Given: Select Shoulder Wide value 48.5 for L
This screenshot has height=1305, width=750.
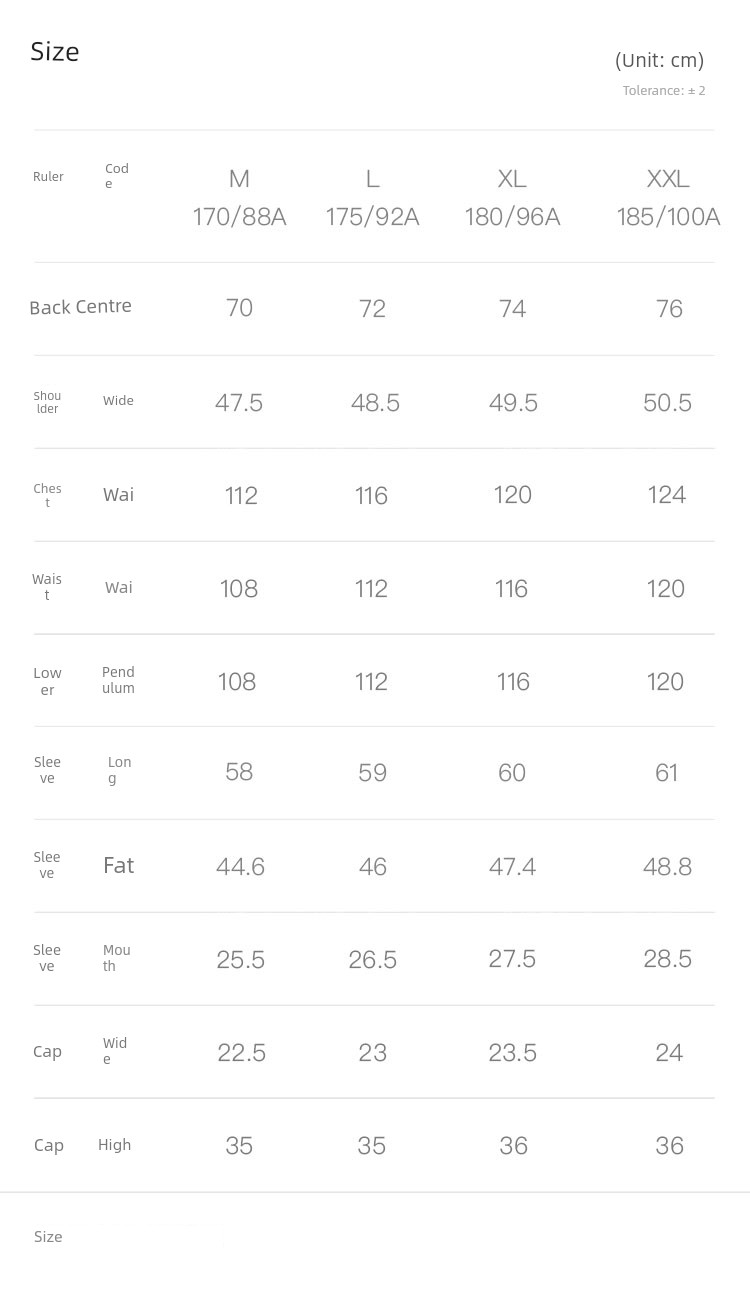Looking at the screenshot, I should tap(375, 402).
